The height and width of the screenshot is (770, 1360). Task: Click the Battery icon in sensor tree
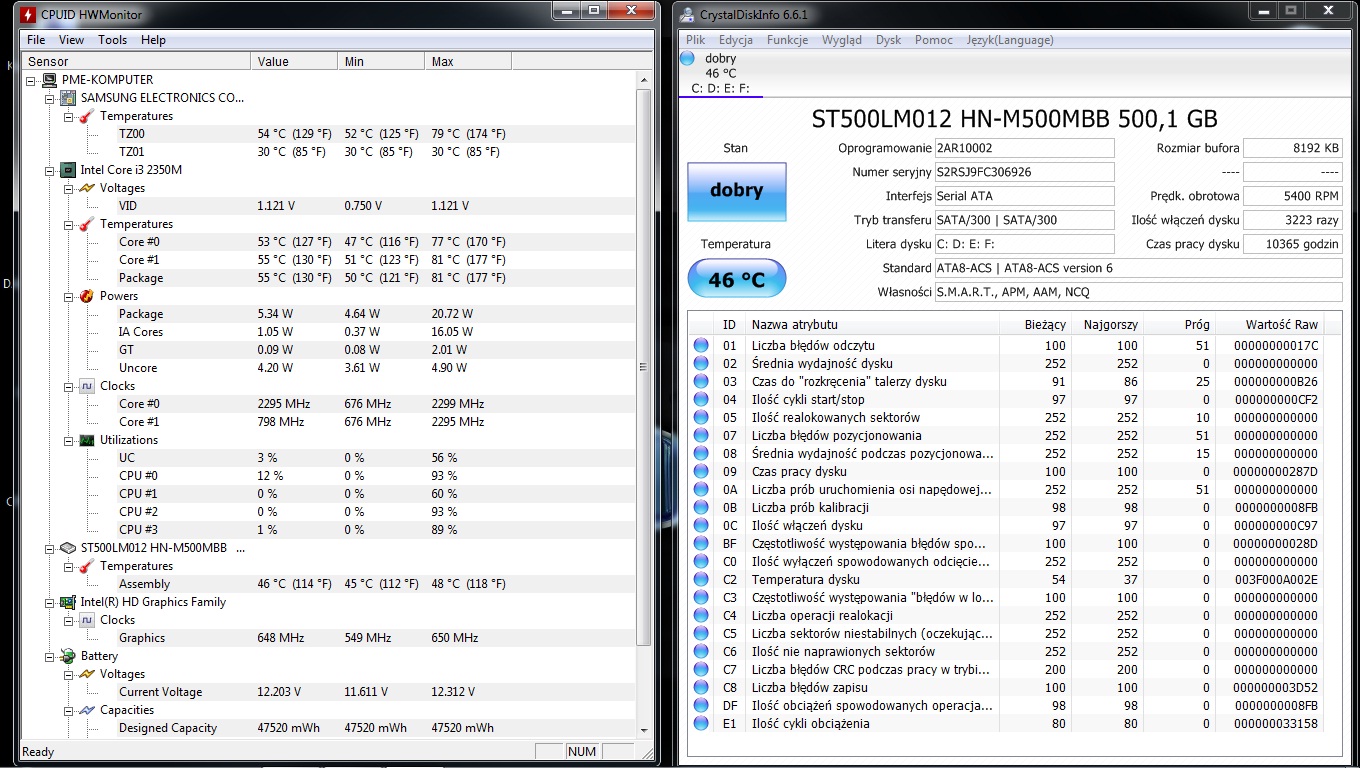coord(68,656)
